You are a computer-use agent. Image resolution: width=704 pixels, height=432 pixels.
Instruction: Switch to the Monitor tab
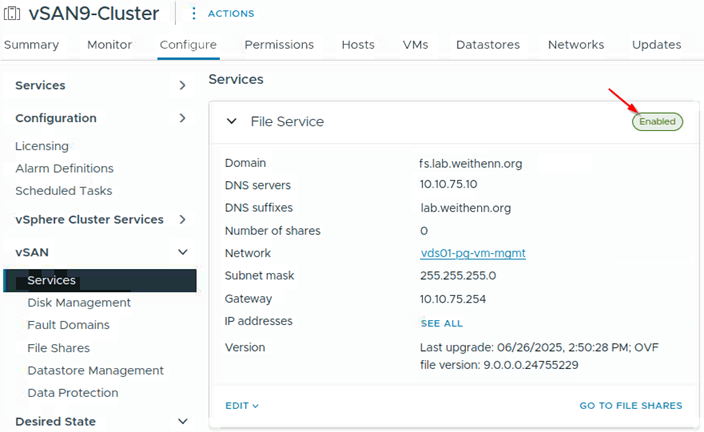pos(109,45)
